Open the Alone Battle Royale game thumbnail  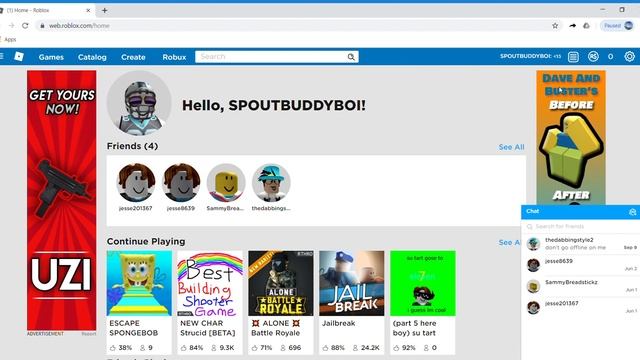pos(281,283)
